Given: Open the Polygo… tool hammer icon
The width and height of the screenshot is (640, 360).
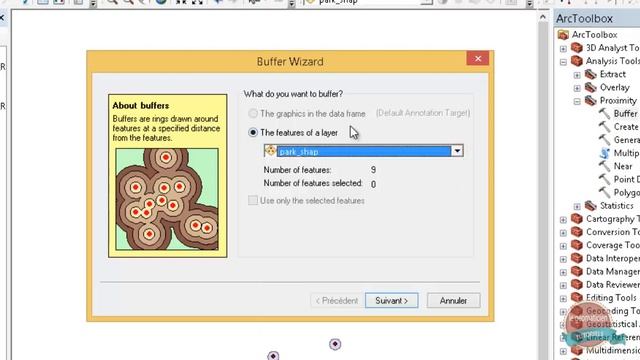Looking at the screenshot, I should 604,192.
